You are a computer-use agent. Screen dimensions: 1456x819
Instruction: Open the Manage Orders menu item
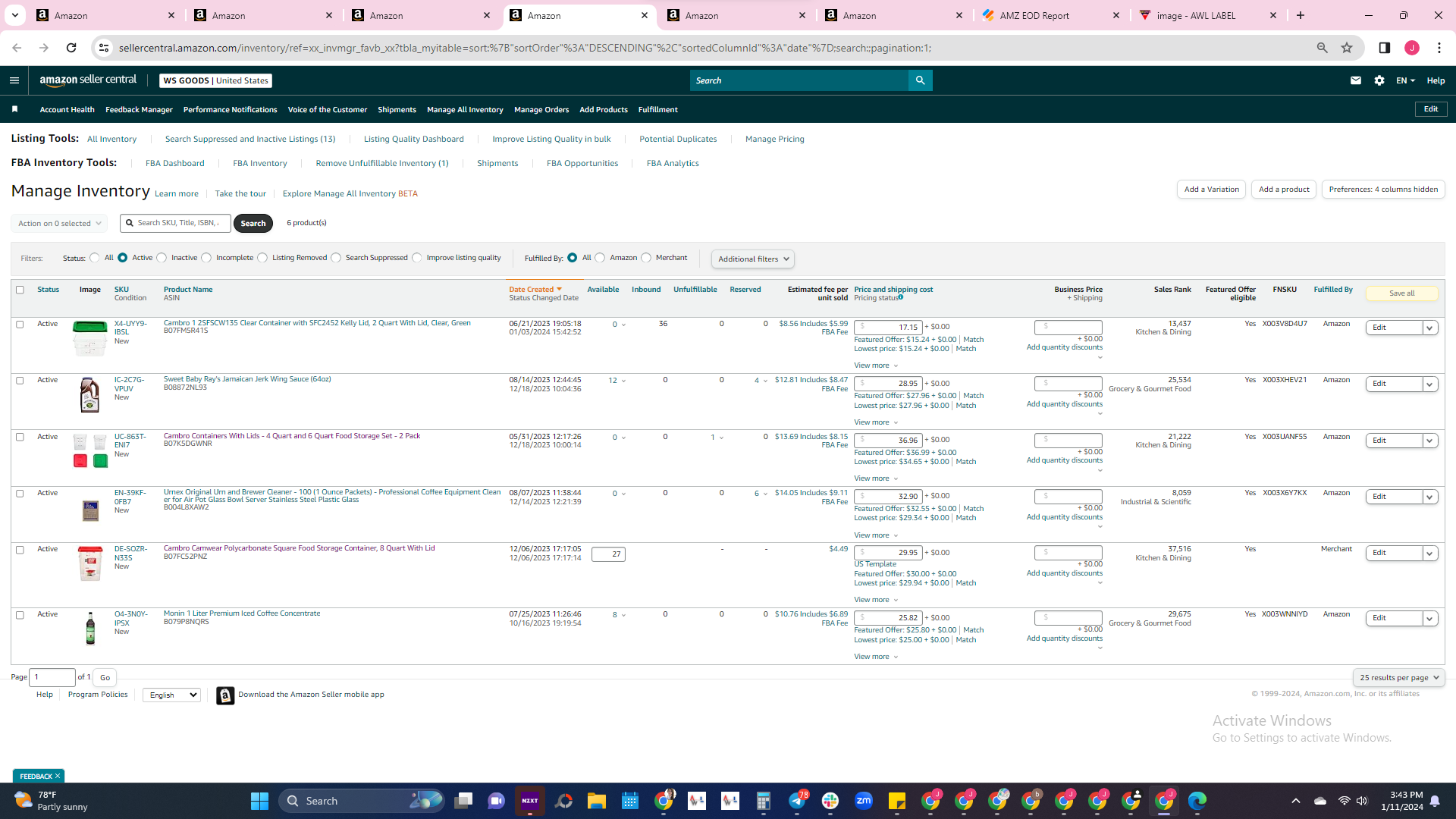[541, 110]
